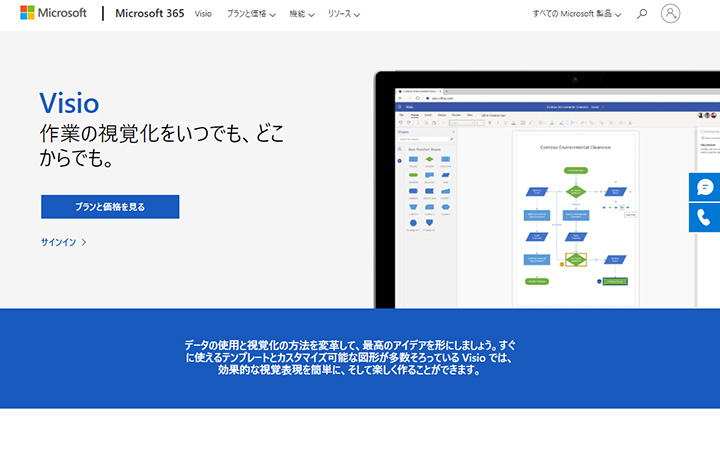This screenshot has width=720, height=450.
Task: Follow the サインイン link
Action: point(63,242)
